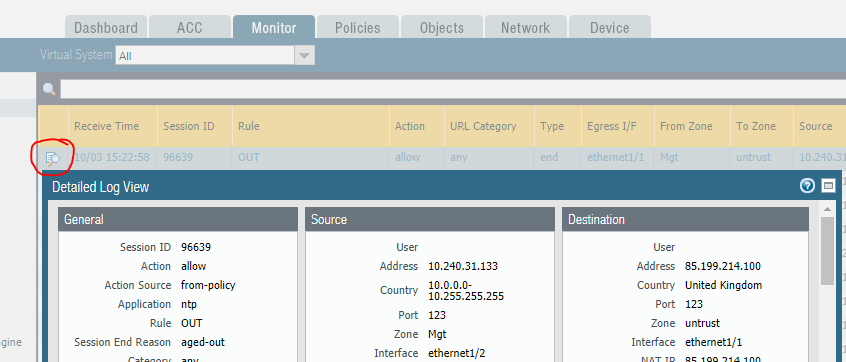846x362 pixels.
Task: Click ethernet1/1 cell in the log row
Action: coord(616,158)
